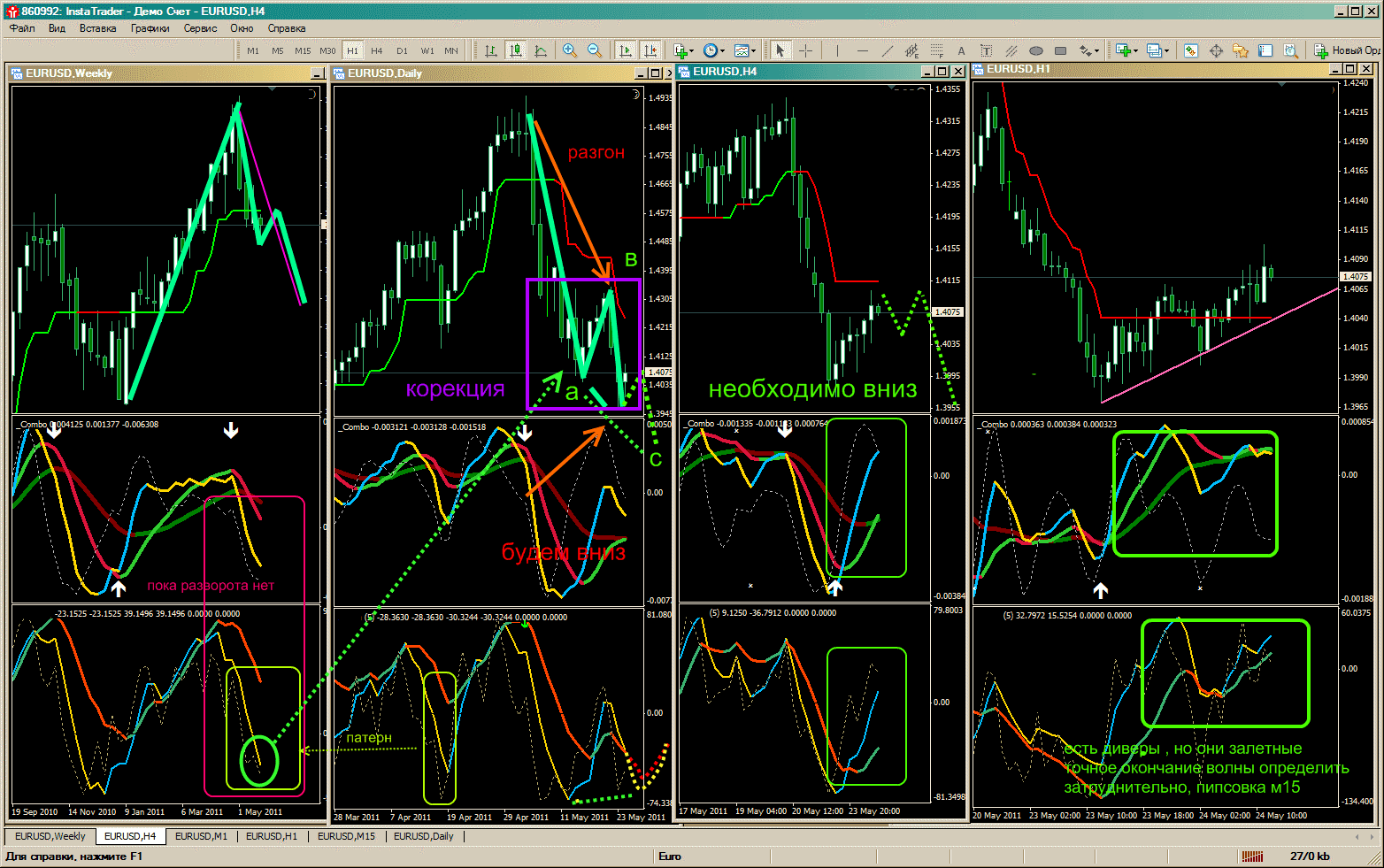Click the New Order button
The image size is (1384, 868).
tap(1347, 50)
